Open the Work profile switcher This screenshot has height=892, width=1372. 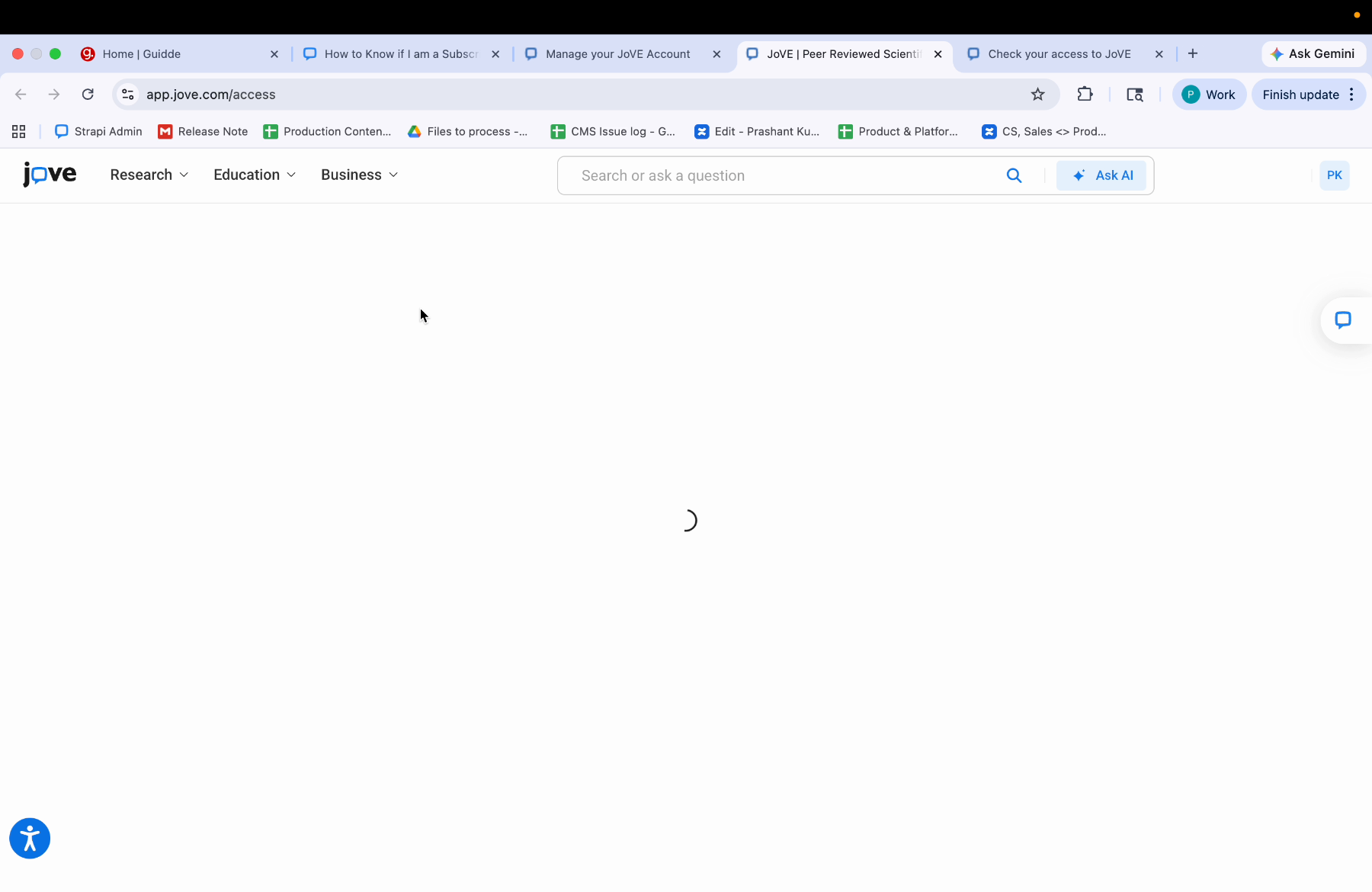1210,94
